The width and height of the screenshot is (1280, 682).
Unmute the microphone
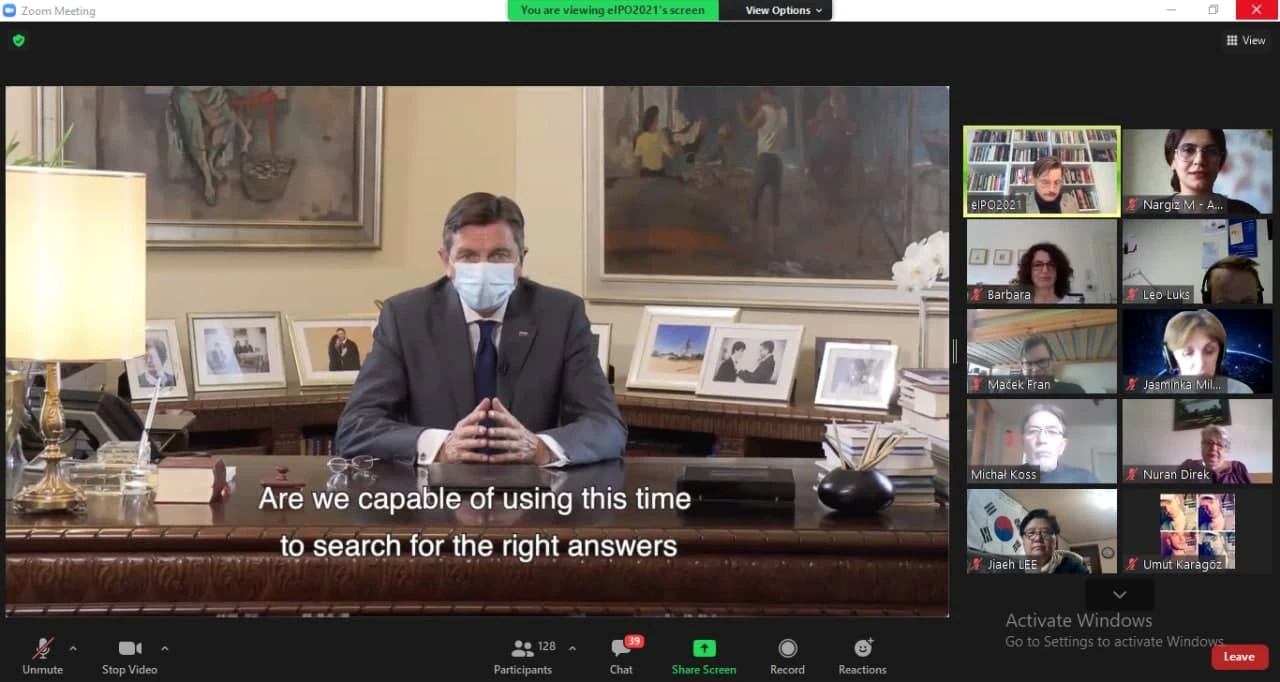pos(42,649)
